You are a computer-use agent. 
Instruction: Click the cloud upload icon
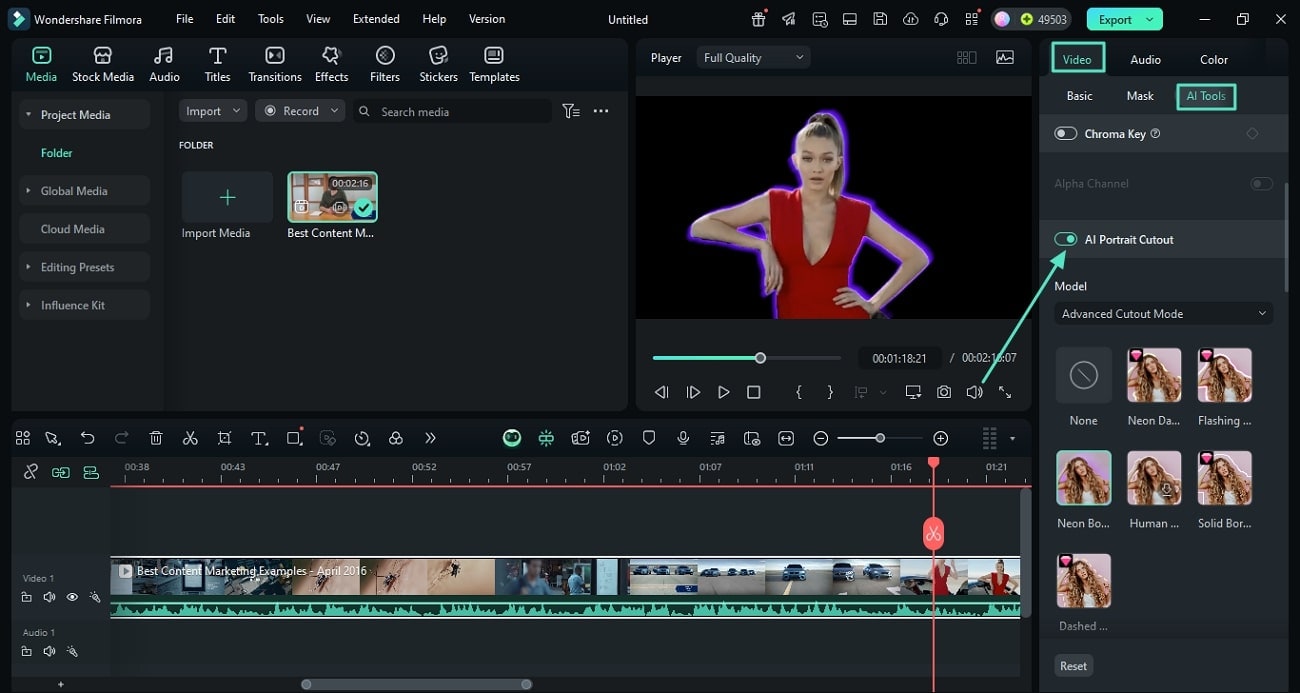coord(910,19)
